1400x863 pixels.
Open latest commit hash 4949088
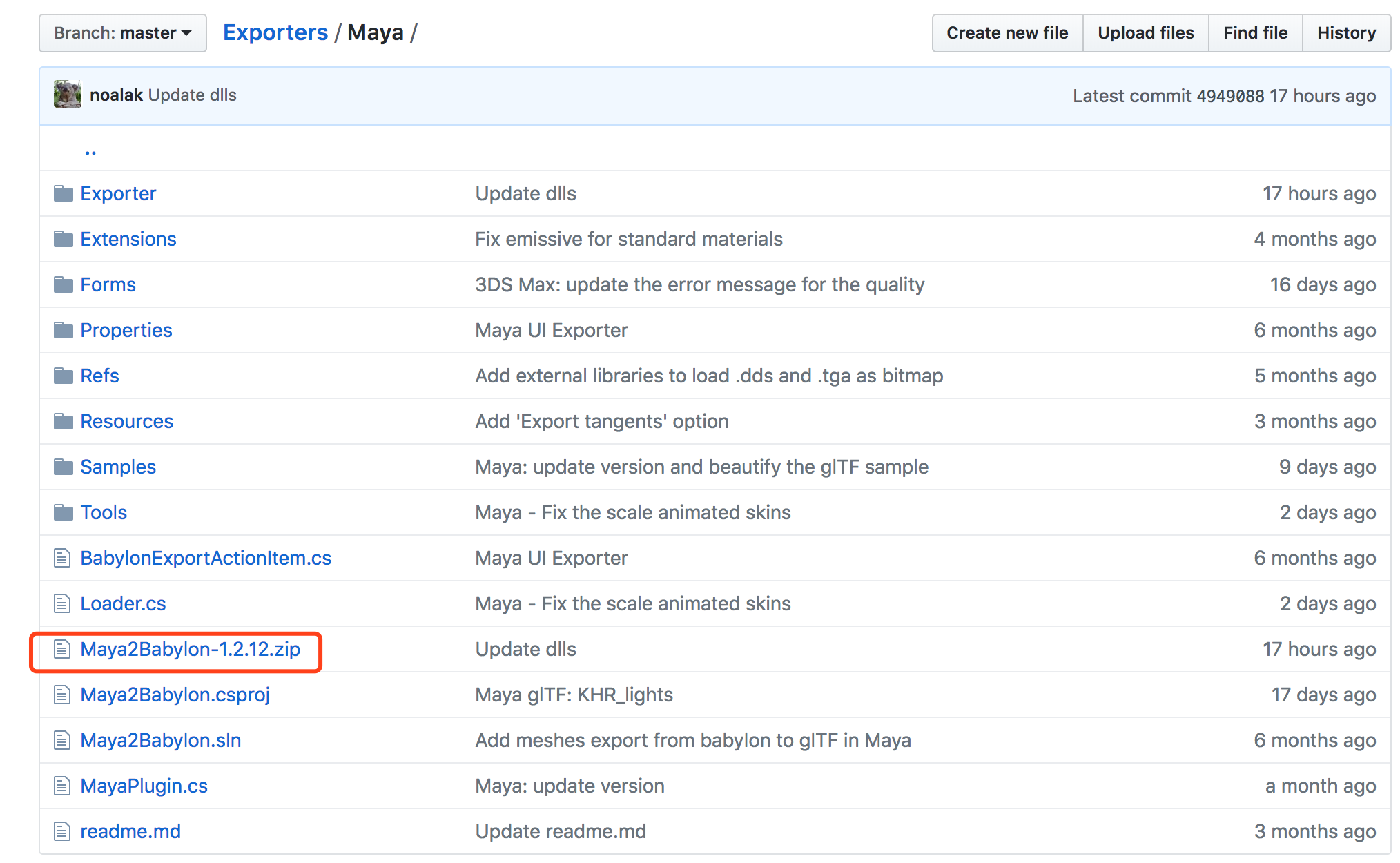(1229, 96)
